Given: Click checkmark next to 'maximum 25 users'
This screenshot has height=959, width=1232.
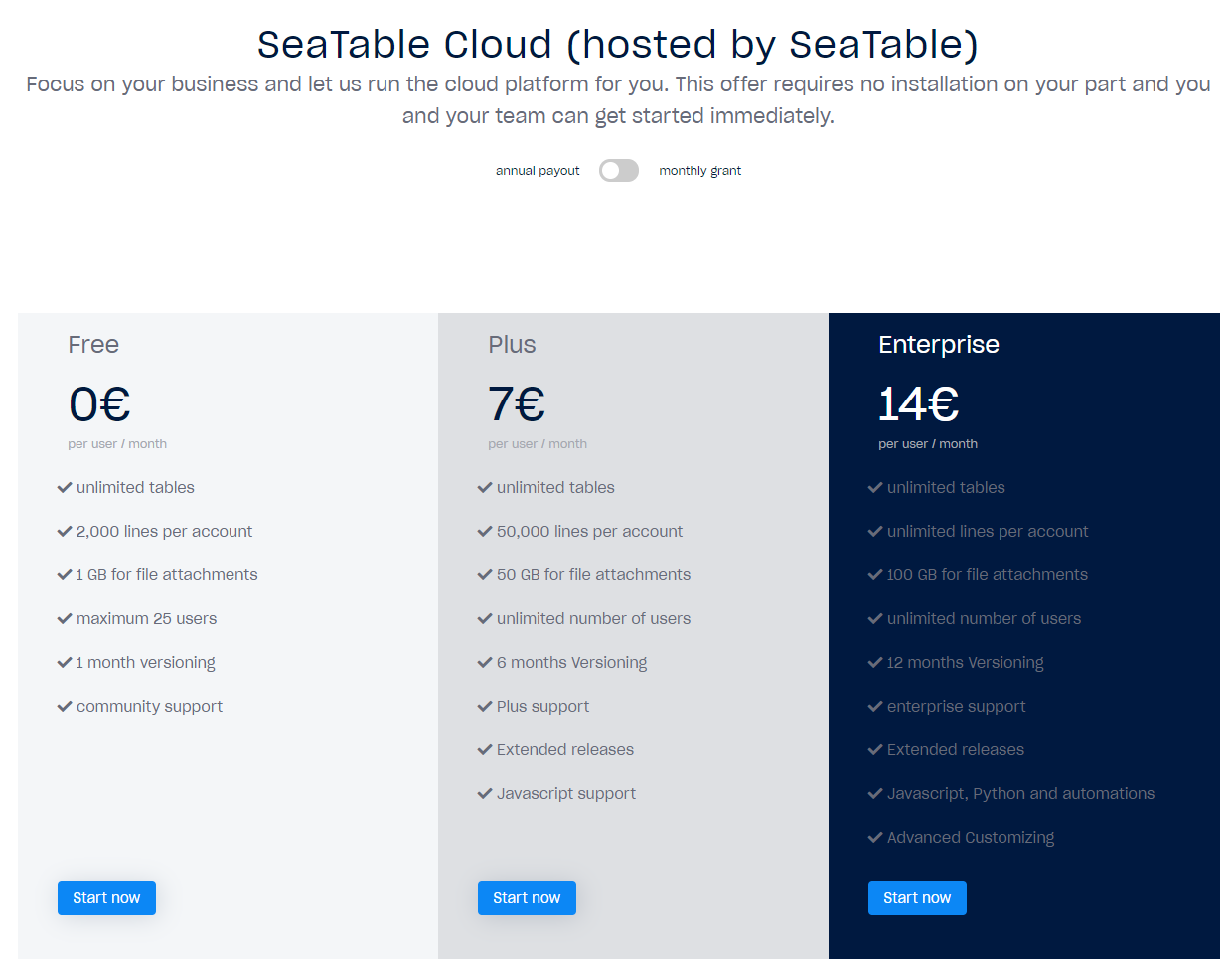Looking at the screenshot, I should tap(65, 619).
